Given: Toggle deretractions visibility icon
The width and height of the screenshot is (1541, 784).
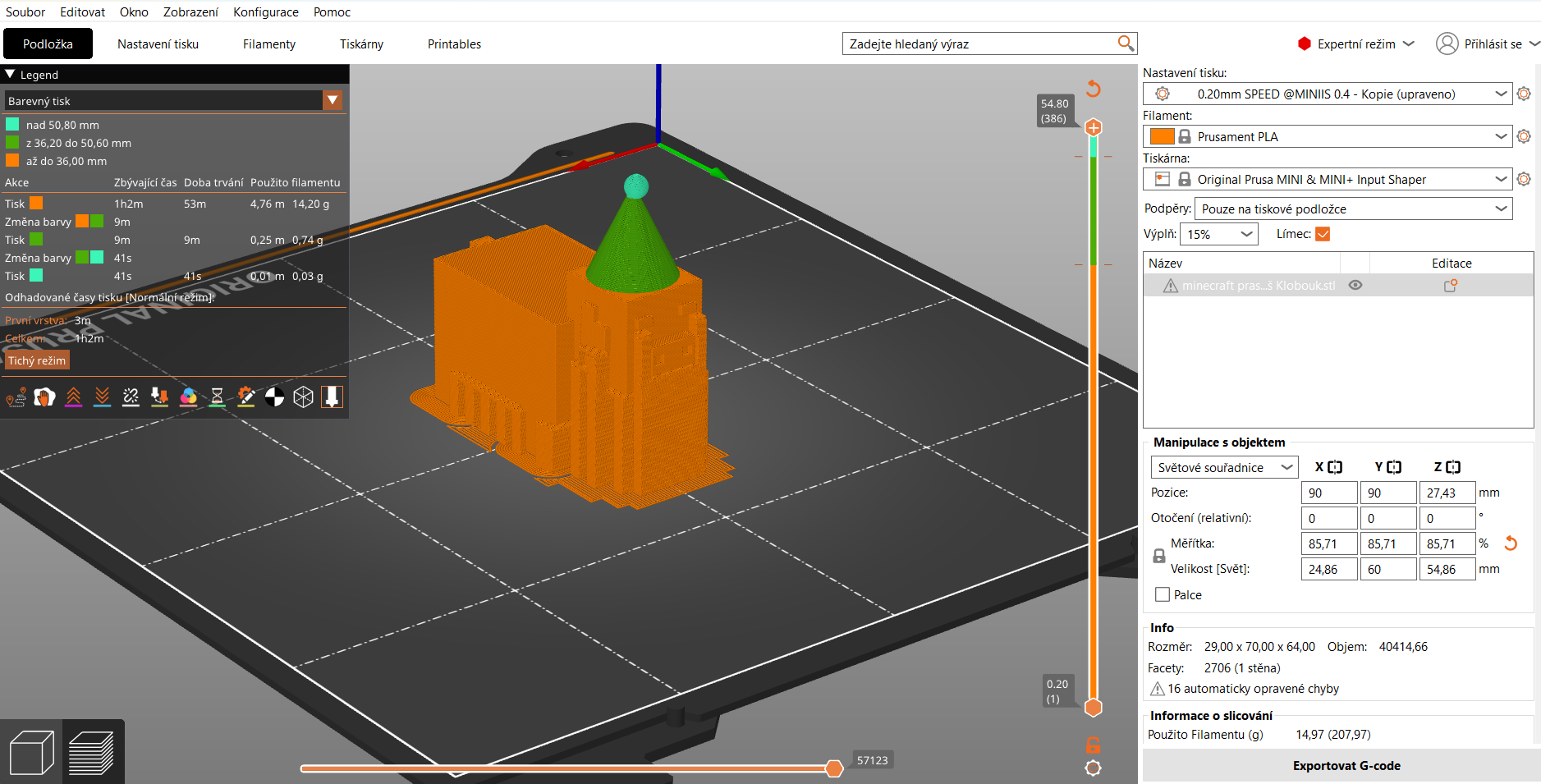Looking at the screenshot, I should point(102,398).
